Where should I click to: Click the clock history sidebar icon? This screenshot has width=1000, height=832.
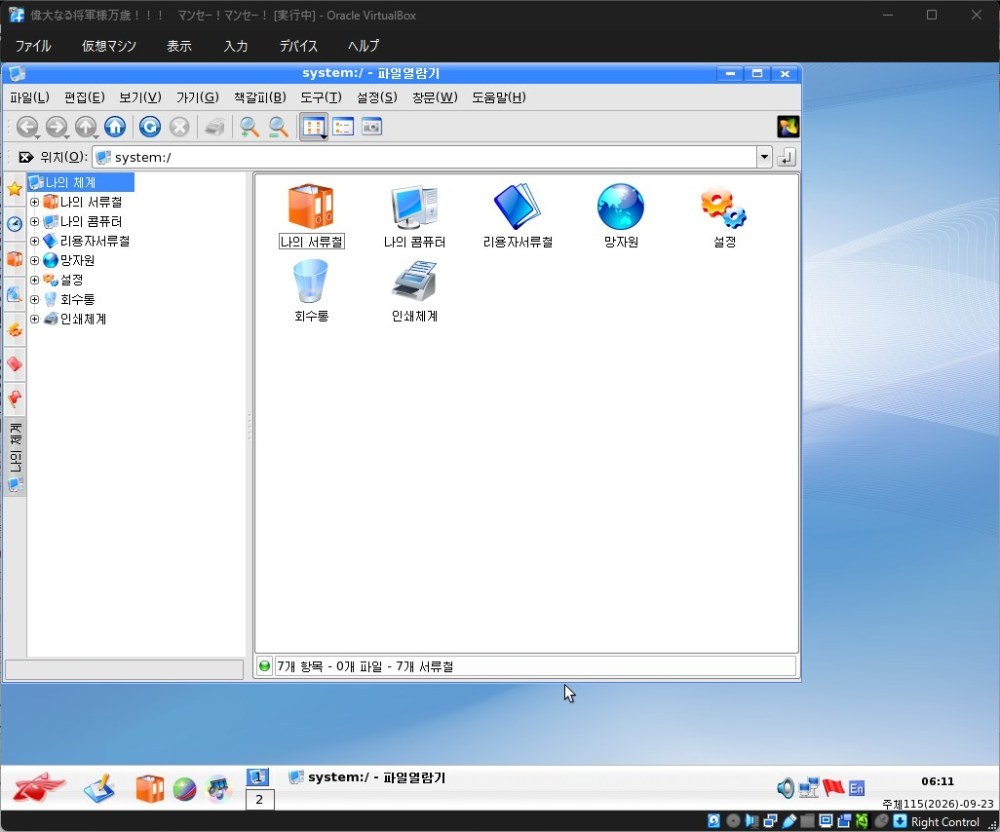tap(15, 224)
